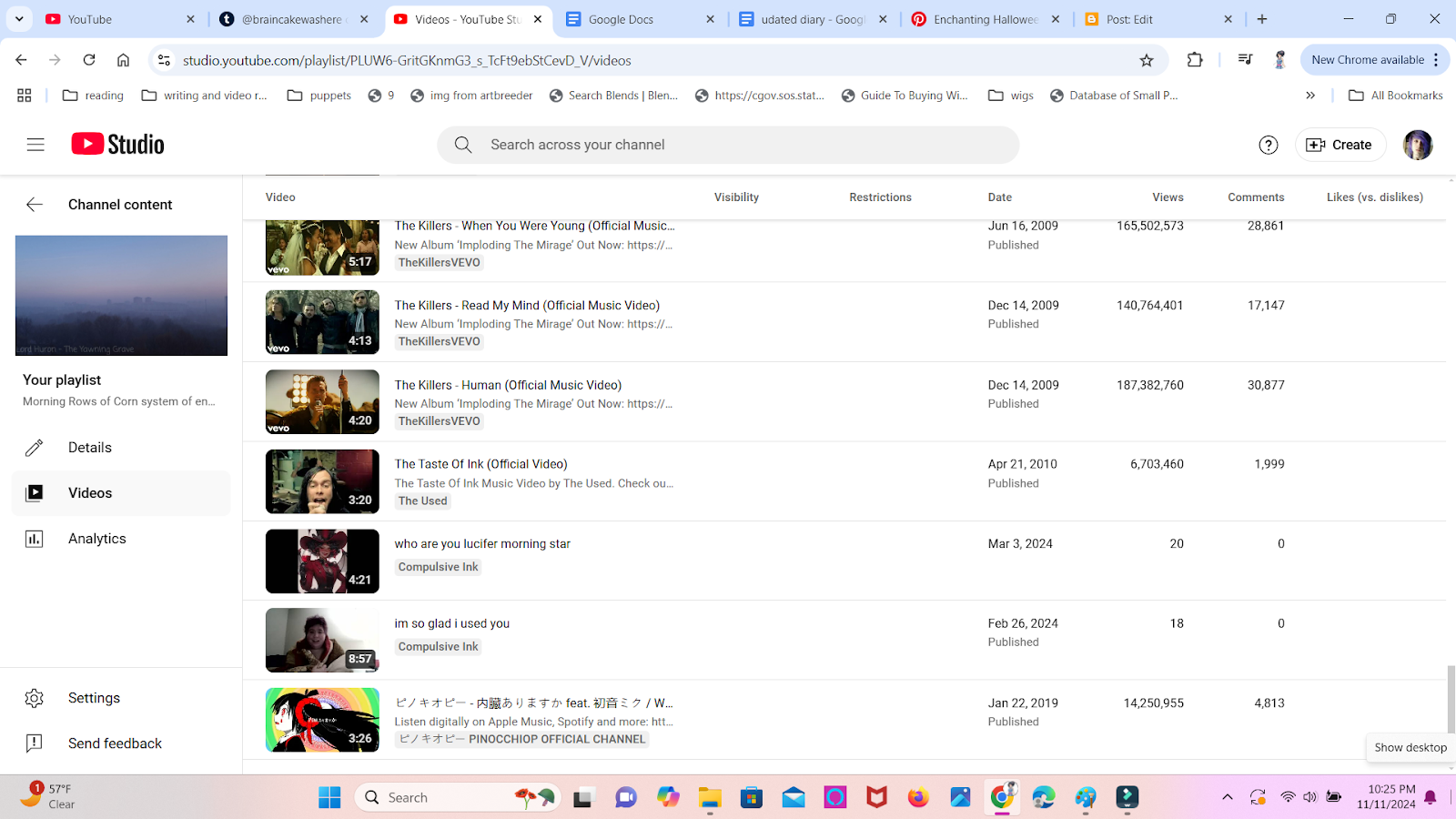
Task: Click the Create button
Action: point(1340,145)
